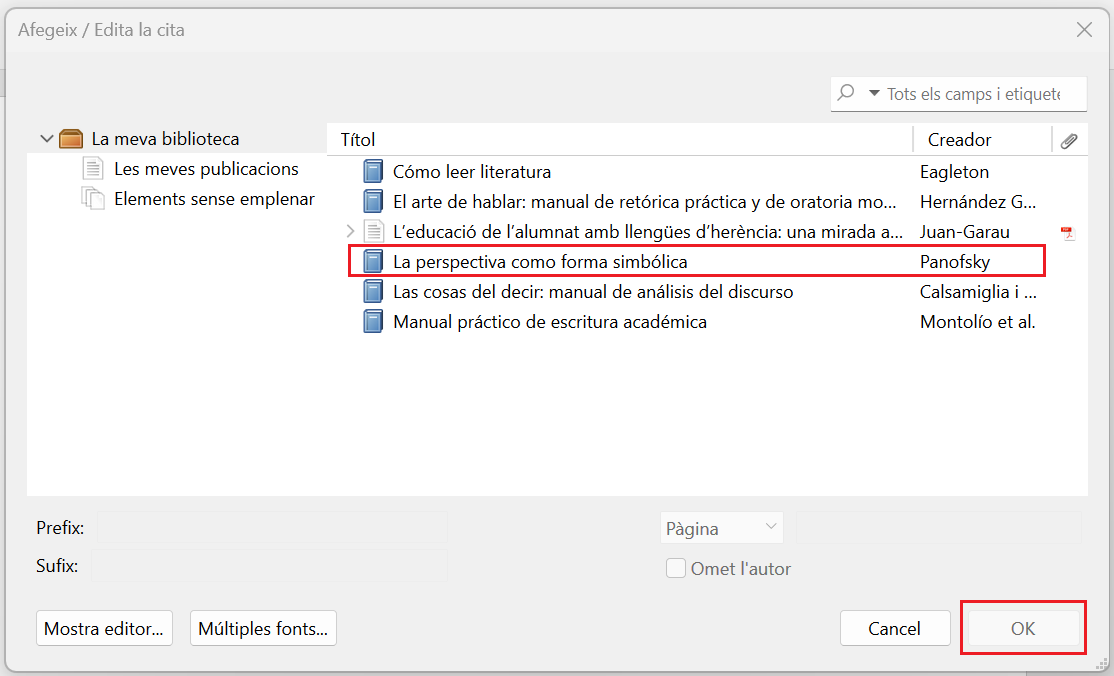
Task: Click the book icon beside Manual práctico de escritura
Action: (373, 321)
